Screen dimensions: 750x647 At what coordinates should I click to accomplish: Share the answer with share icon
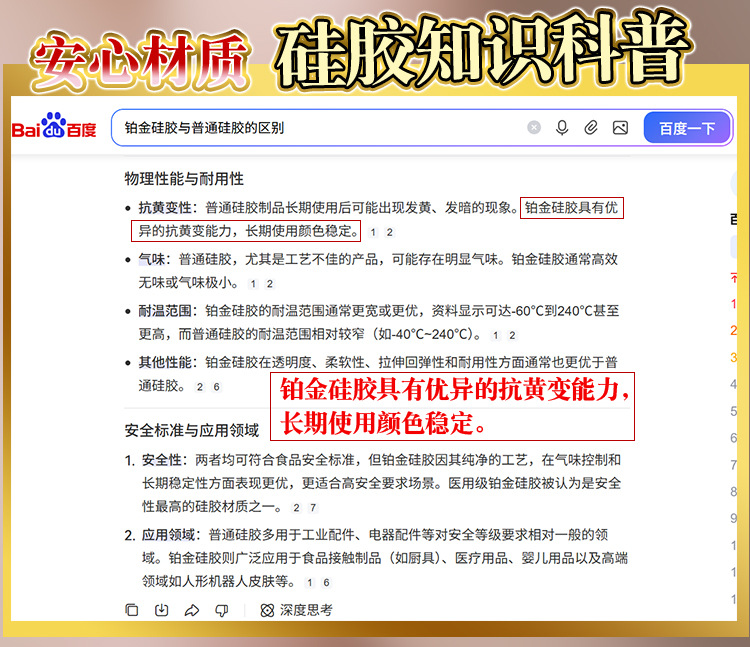[192, 610]
